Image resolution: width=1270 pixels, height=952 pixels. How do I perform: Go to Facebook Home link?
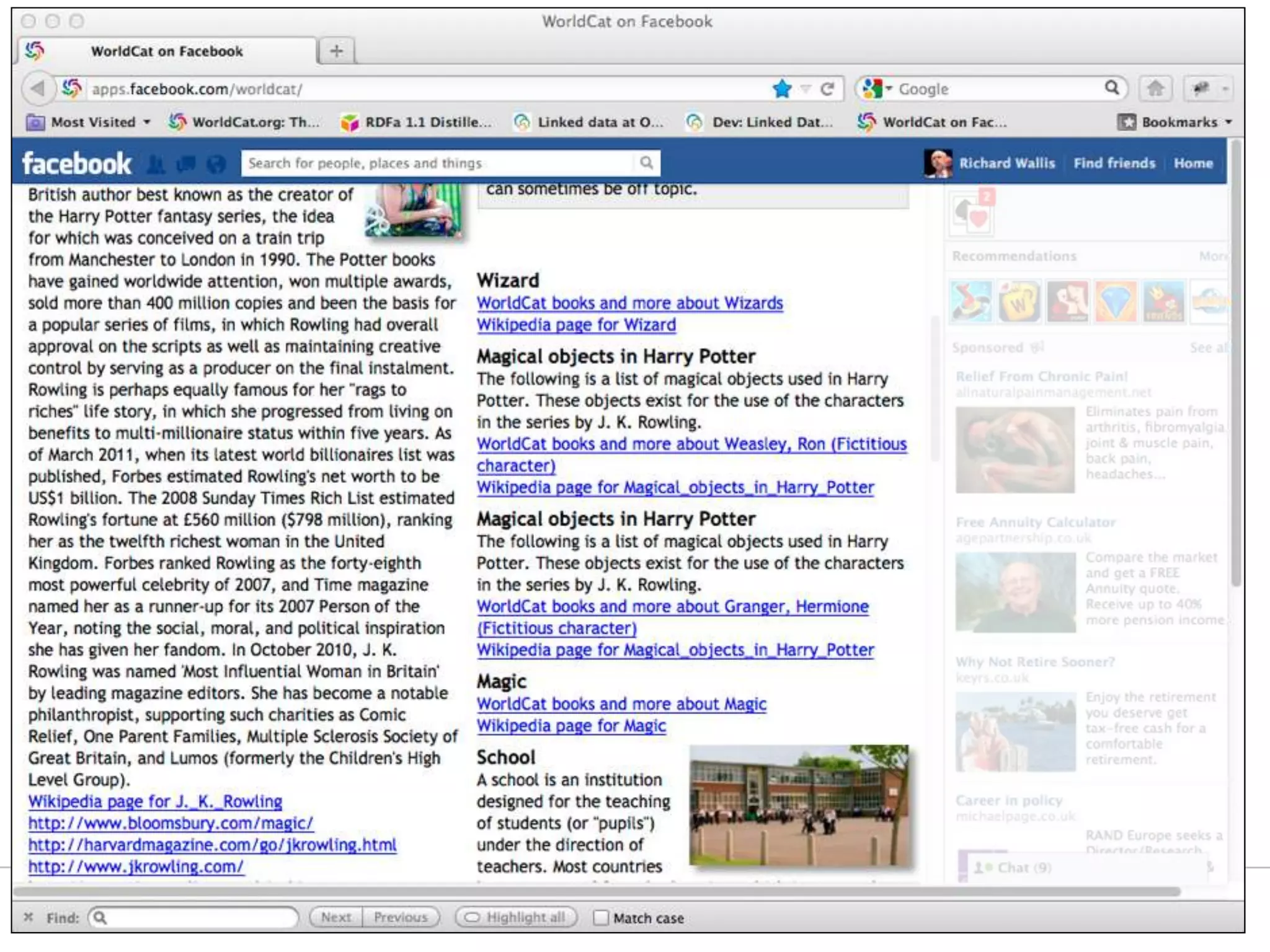pyautogui.click(x=1193, y=163)
